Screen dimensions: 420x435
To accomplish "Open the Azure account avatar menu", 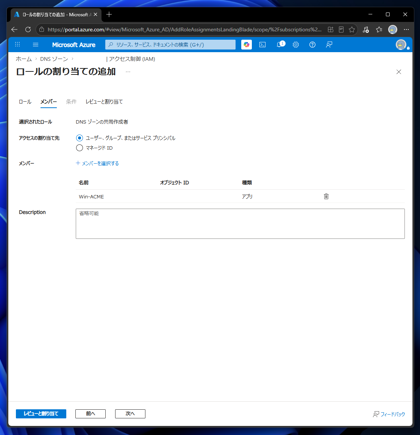I will tap(401, 45).
